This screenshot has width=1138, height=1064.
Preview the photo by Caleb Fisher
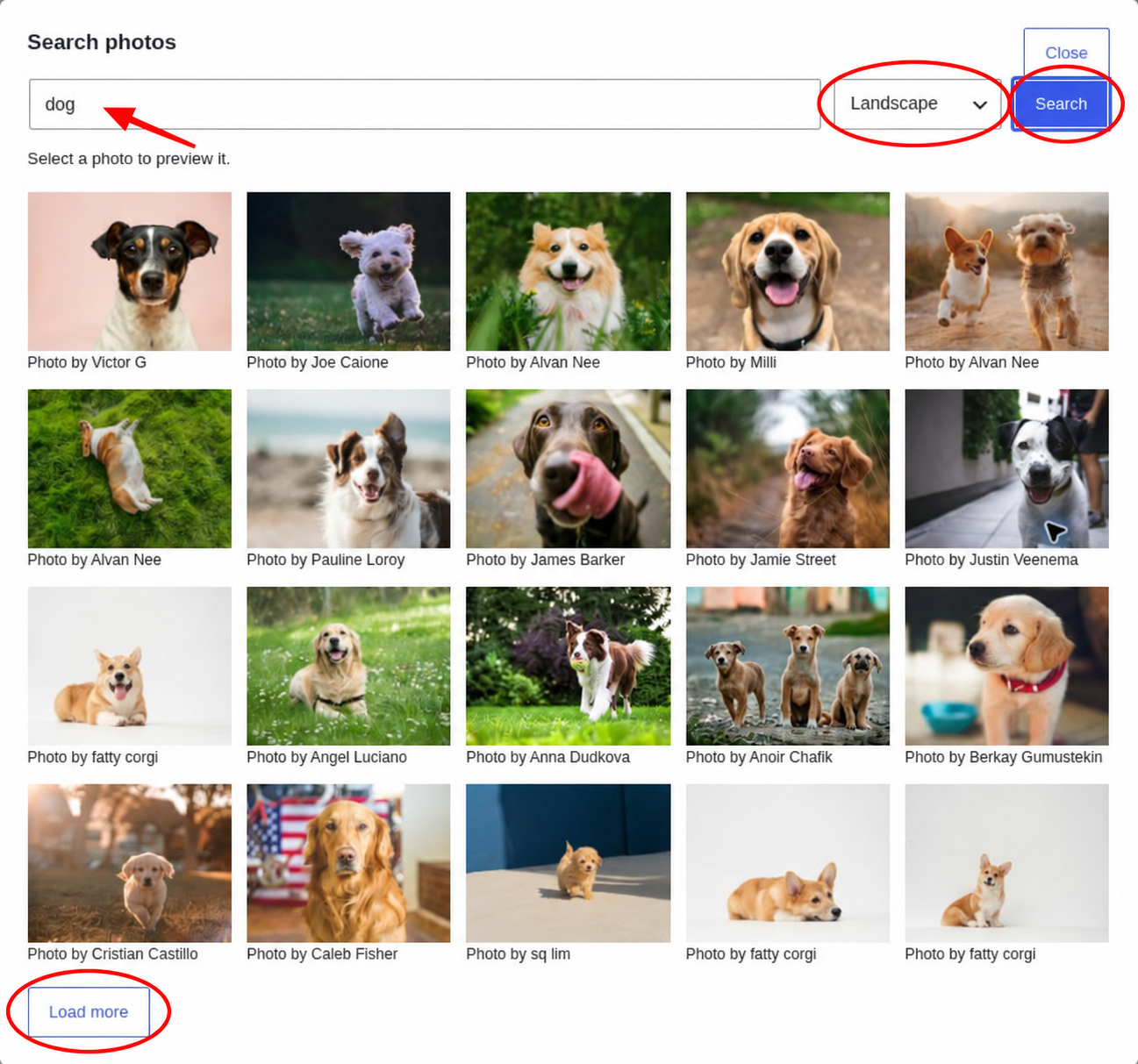point(348,863)
